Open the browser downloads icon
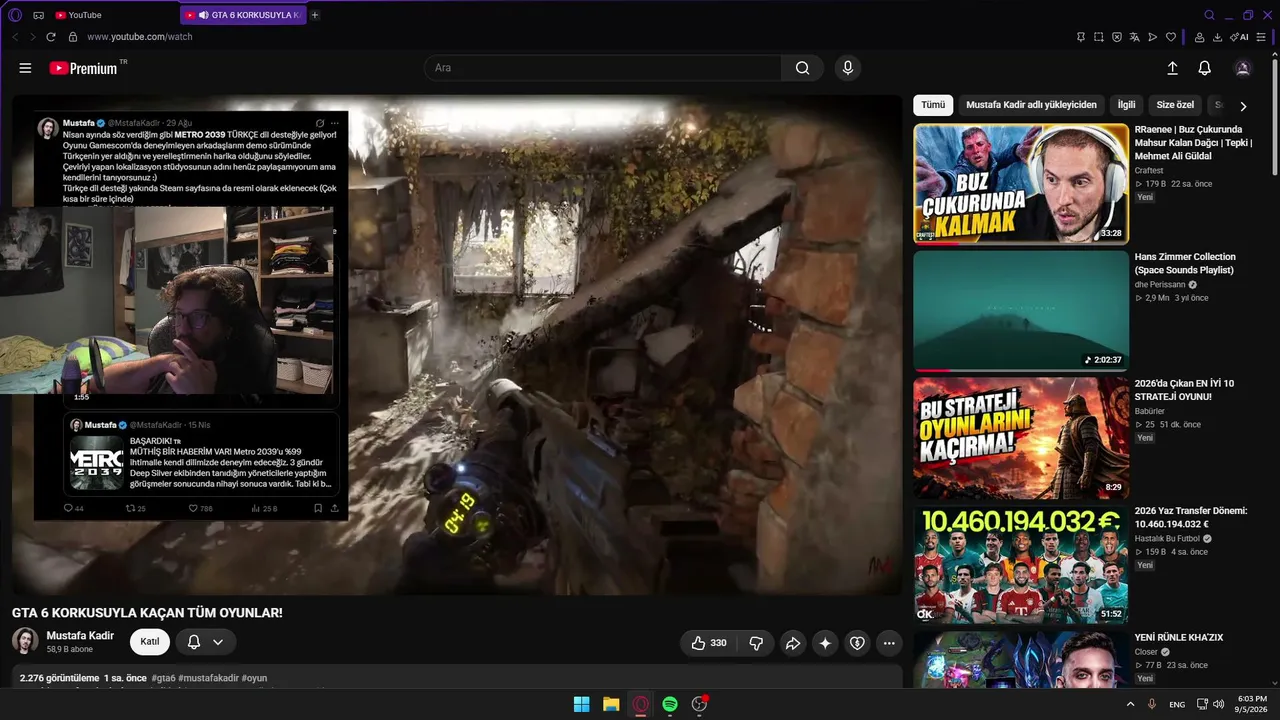1280x720 pixels. point(1217,37)
